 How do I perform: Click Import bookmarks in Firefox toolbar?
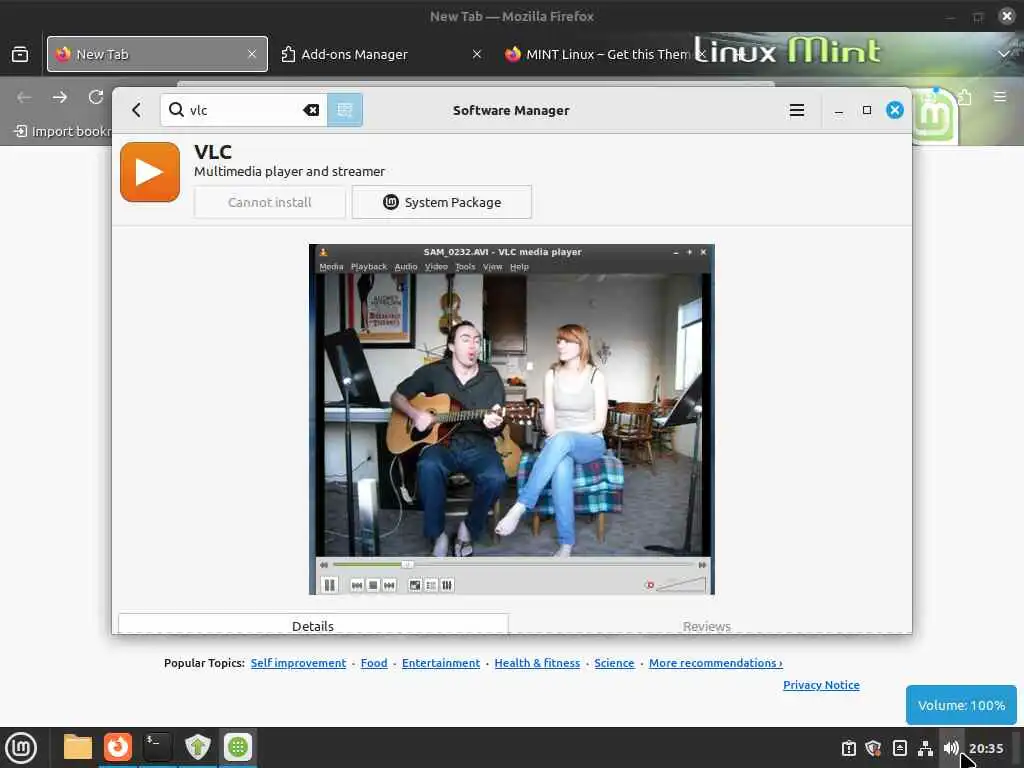(62, 131)
